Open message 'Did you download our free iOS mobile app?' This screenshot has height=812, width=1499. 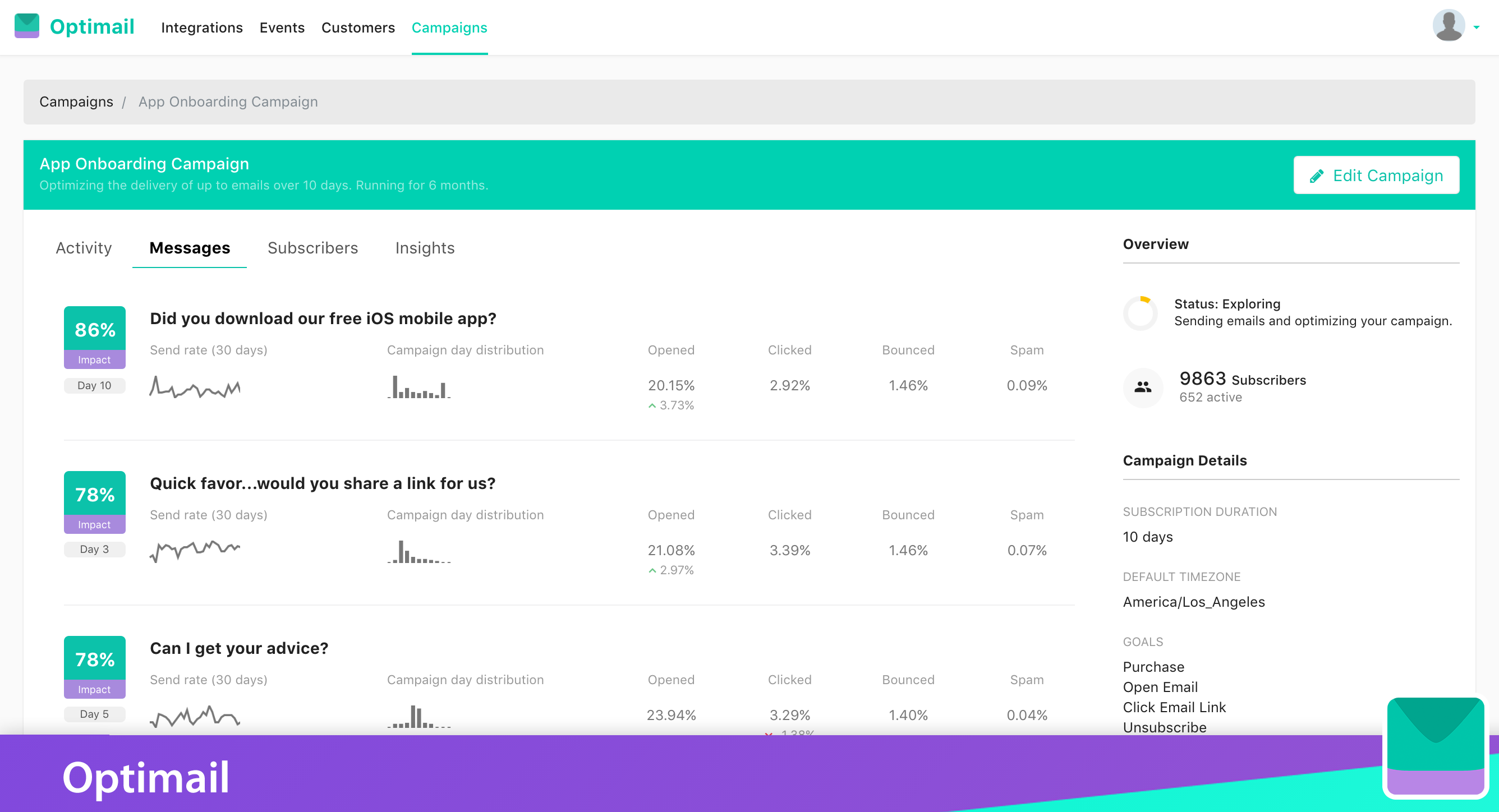(x=323, y=318)
